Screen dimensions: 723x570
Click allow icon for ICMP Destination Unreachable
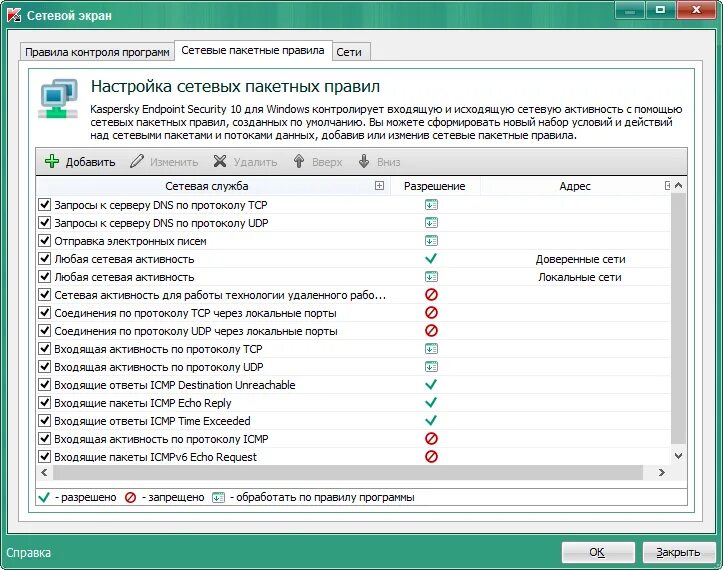point(431,385)
